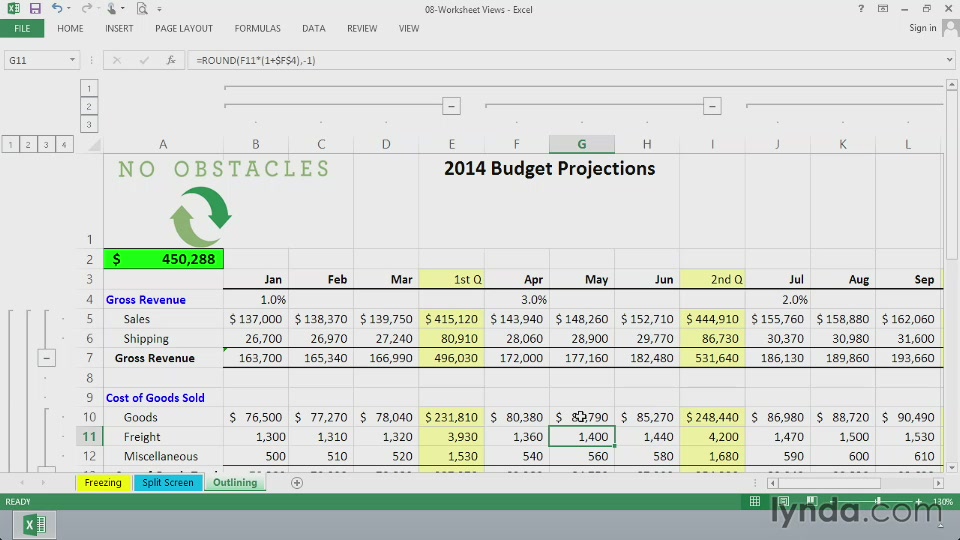
Task: Open the PAGE LAYOUT ribbon tab
Action: pyautogui.click(x=184, y=29)
